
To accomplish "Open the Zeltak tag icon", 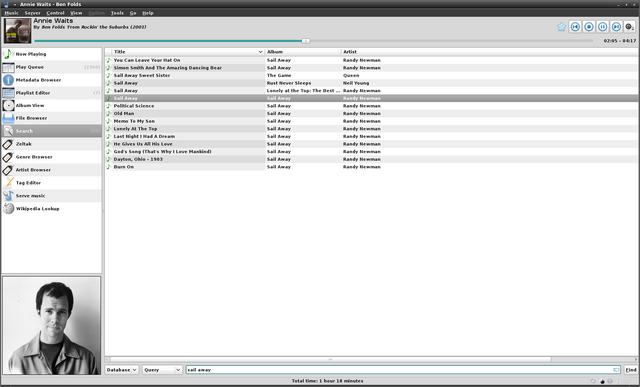I will (x=8, y=144).
